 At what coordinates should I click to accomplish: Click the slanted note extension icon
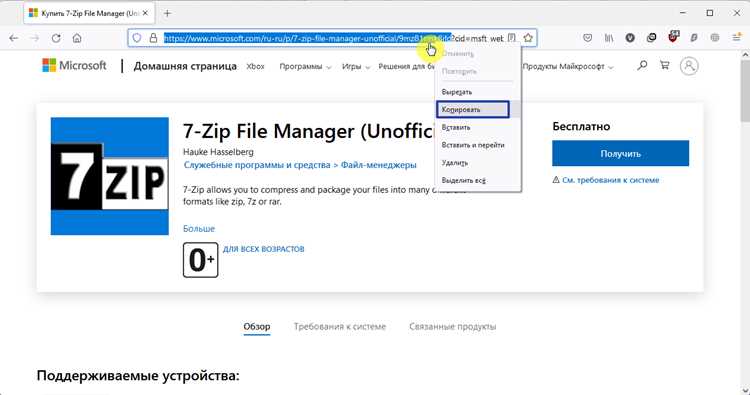click(694, 38)
